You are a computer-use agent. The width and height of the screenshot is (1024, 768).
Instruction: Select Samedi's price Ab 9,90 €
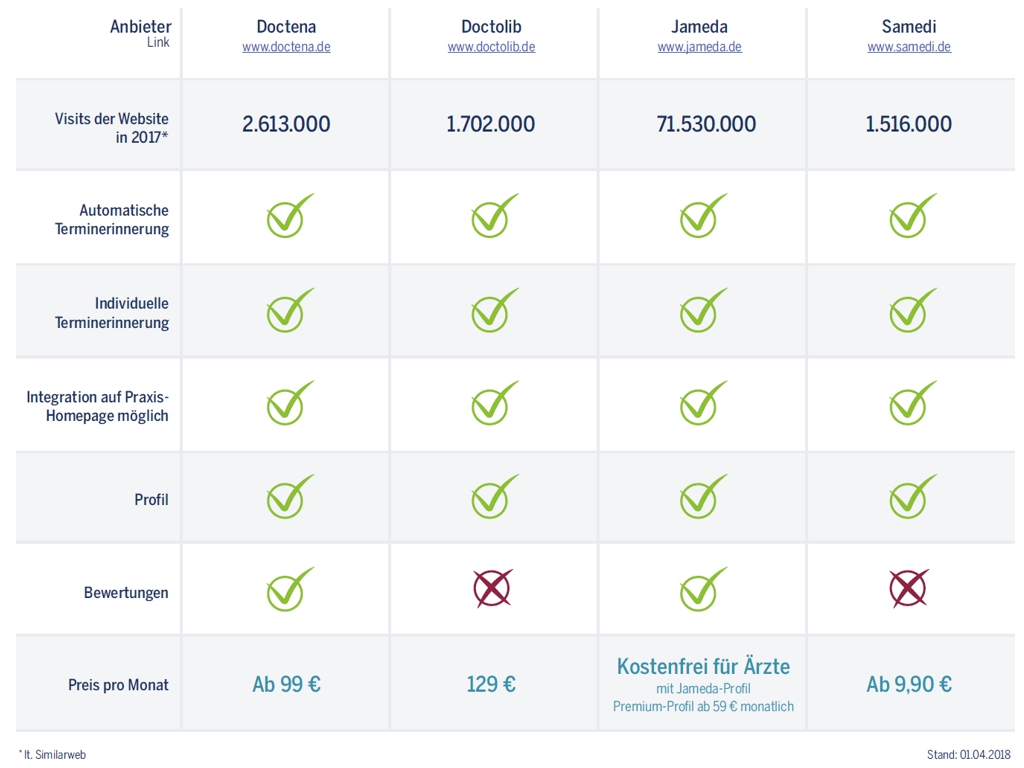point(908,684)
